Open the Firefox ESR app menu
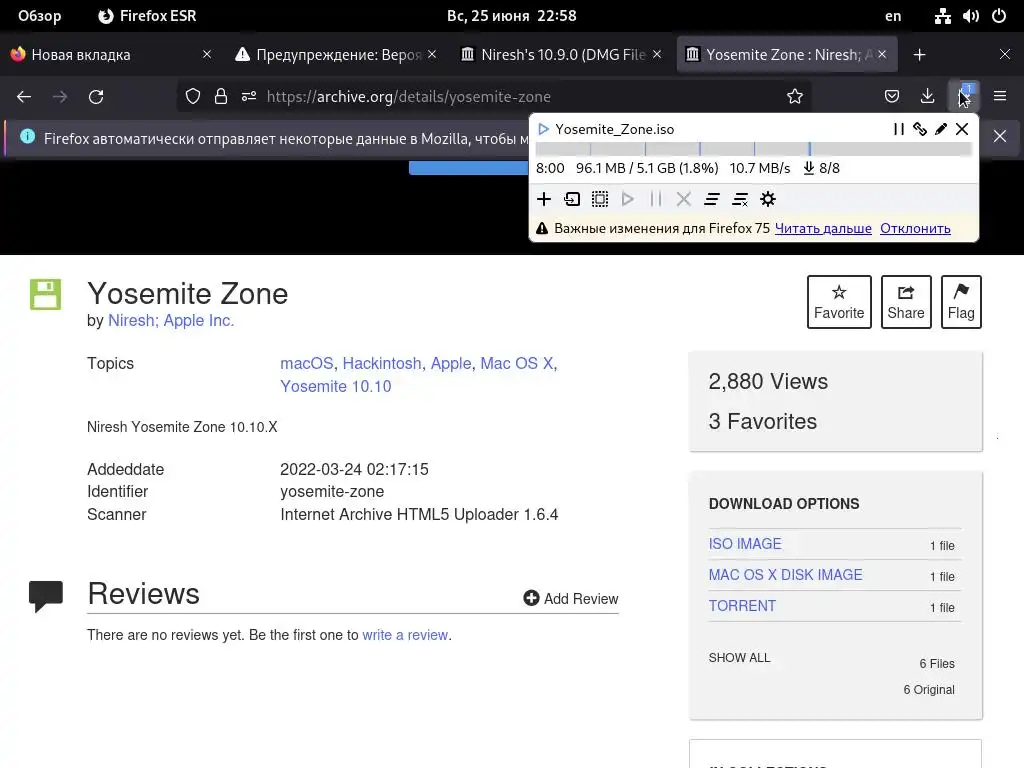 click(x=147, y=16)
